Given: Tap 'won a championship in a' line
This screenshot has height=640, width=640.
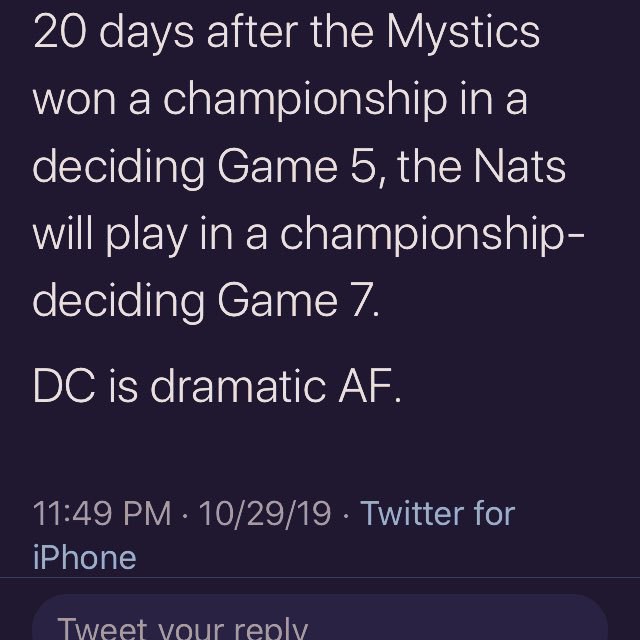Looking at the screenshot, I should point(280,99).
